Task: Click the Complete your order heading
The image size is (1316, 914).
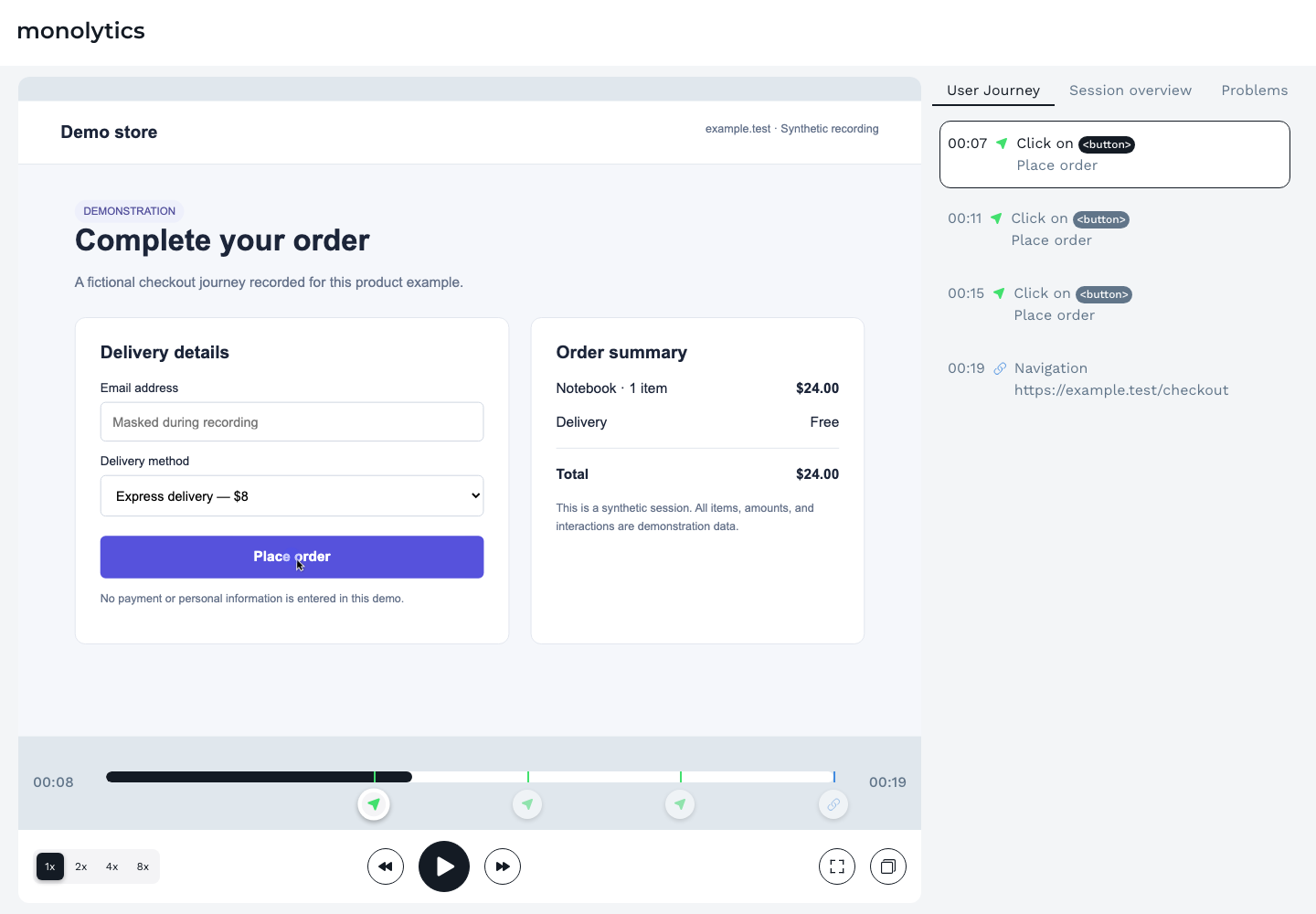Action: pos(222,240)
